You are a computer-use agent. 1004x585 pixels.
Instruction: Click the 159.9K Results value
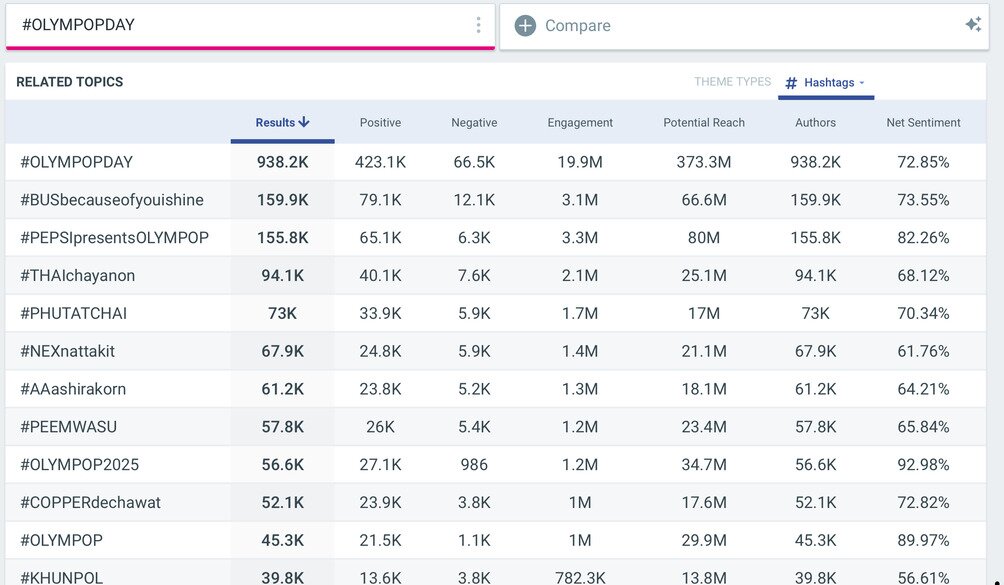282,200
